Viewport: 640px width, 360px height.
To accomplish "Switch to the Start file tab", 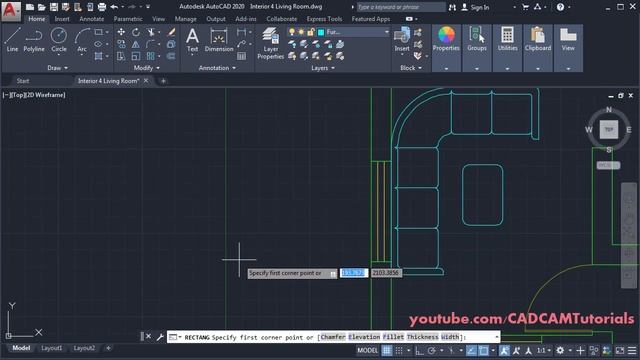I will click(x=23, y=81).
